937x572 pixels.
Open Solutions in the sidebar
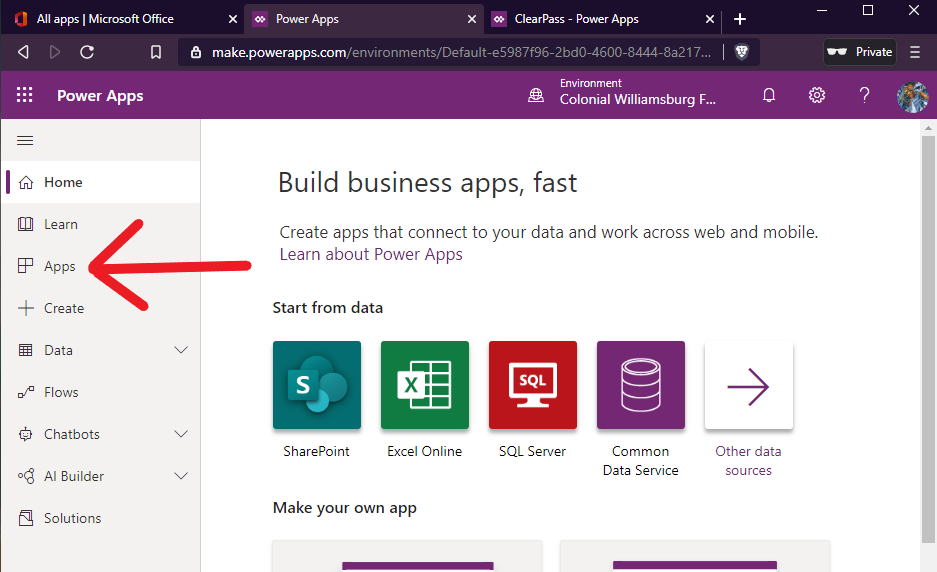pyautogui.click(x=101, y=518)
